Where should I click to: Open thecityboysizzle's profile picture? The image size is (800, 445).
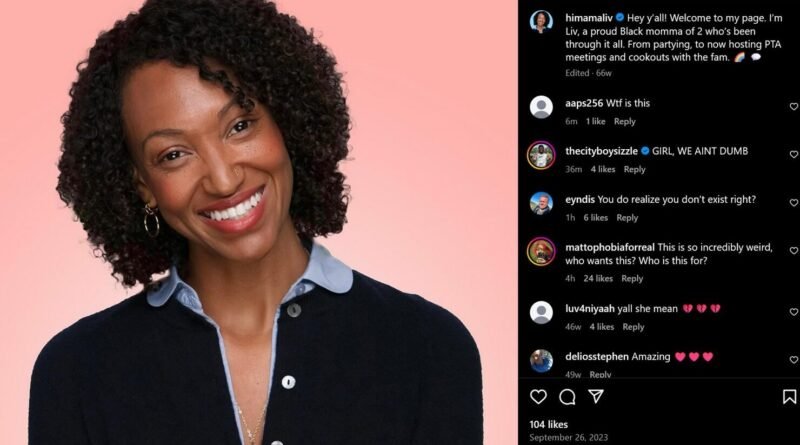click(x=541, y=155)
